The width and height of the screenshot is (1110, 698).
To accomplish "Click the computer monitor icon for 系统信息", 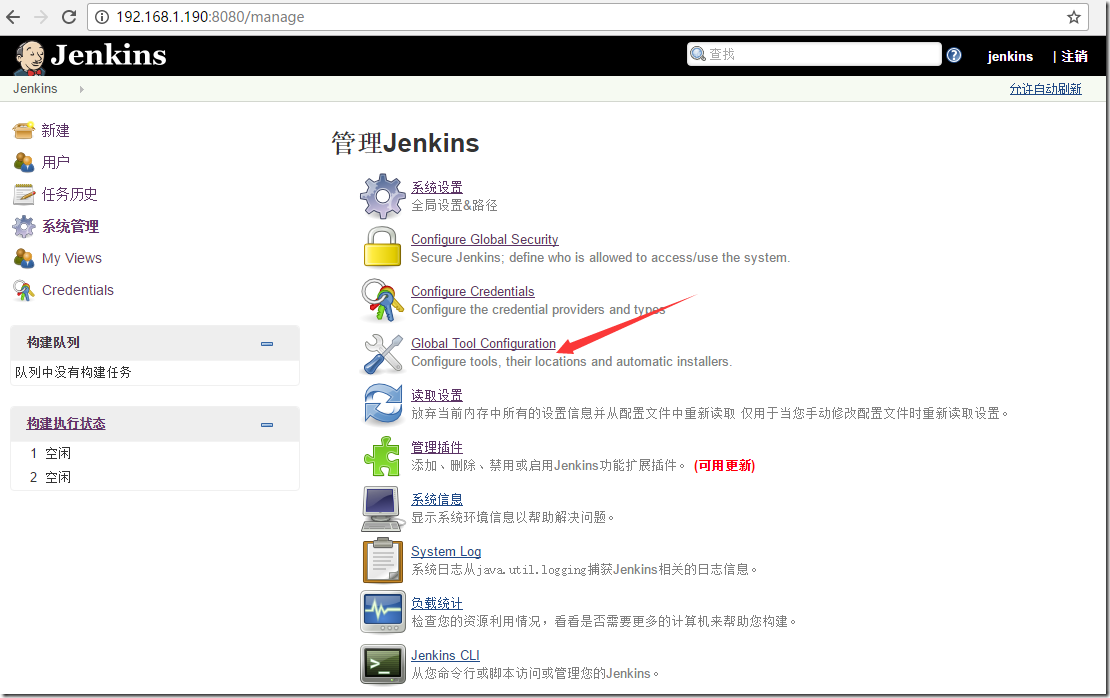I will 382,508.
